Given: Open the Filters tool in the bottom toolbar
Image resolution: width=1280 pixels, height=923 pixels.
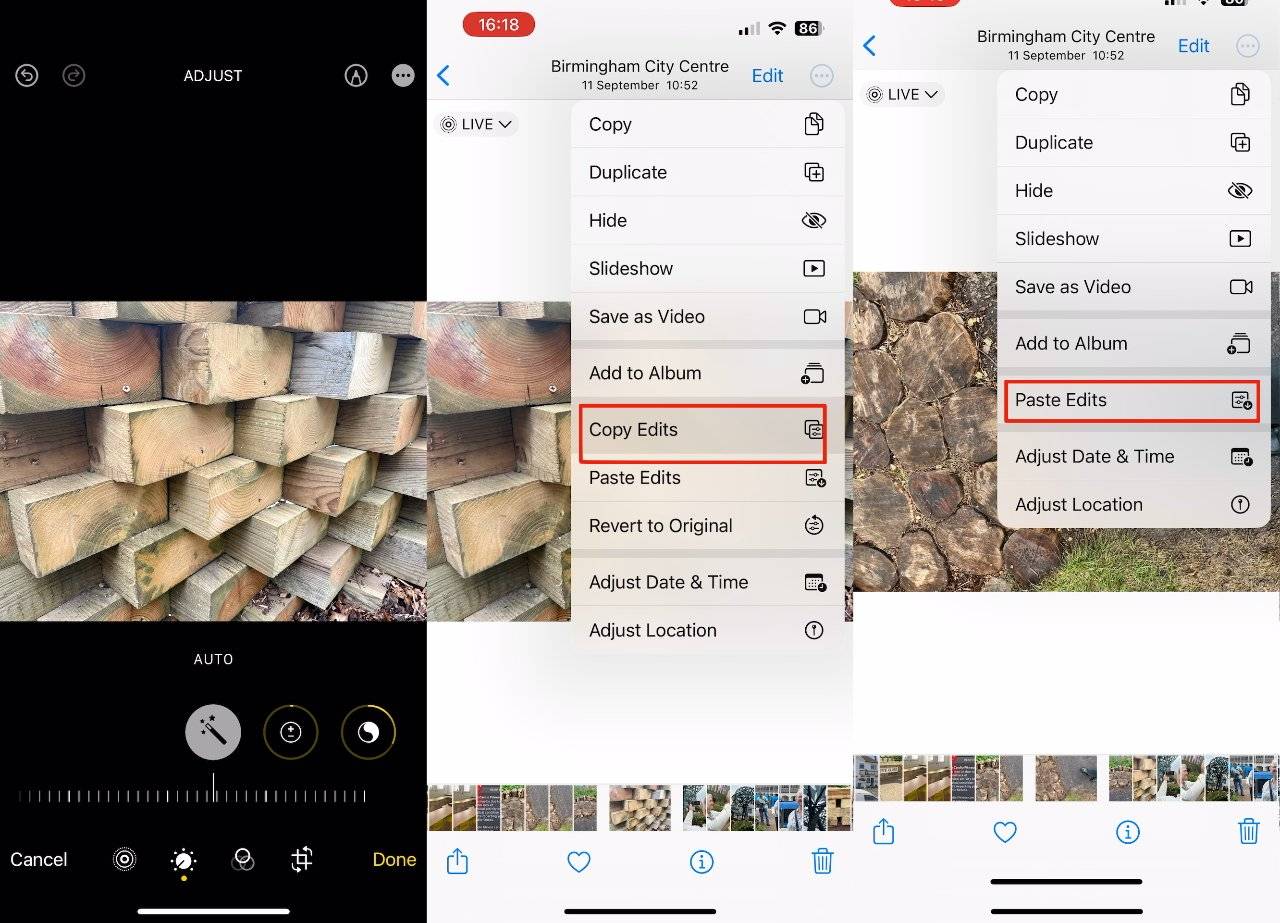Looking at the screenshot, I should 243,860.
